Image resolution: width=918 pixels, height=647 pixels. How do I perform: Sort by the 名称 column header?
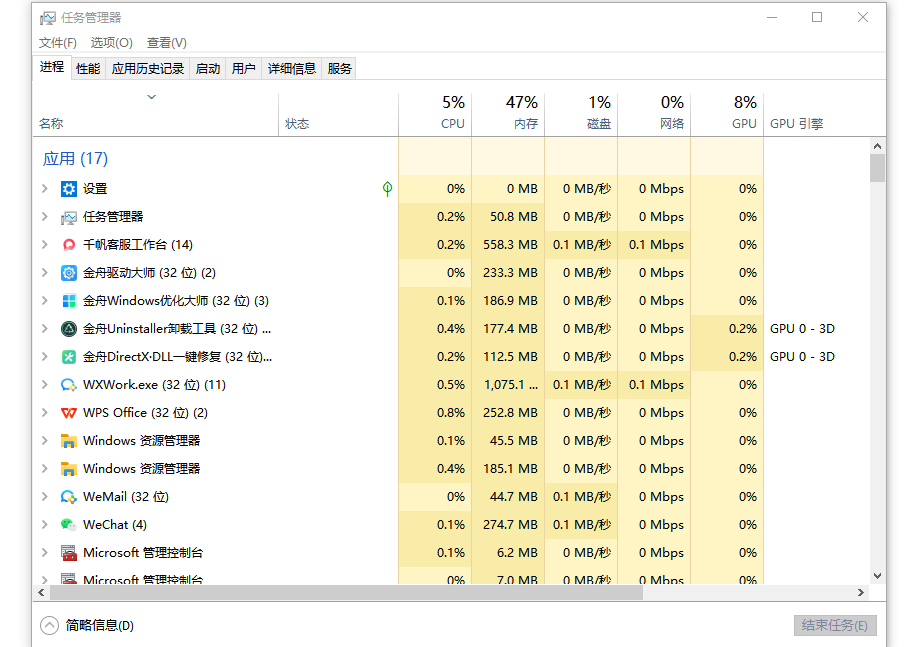click(156, 114)
